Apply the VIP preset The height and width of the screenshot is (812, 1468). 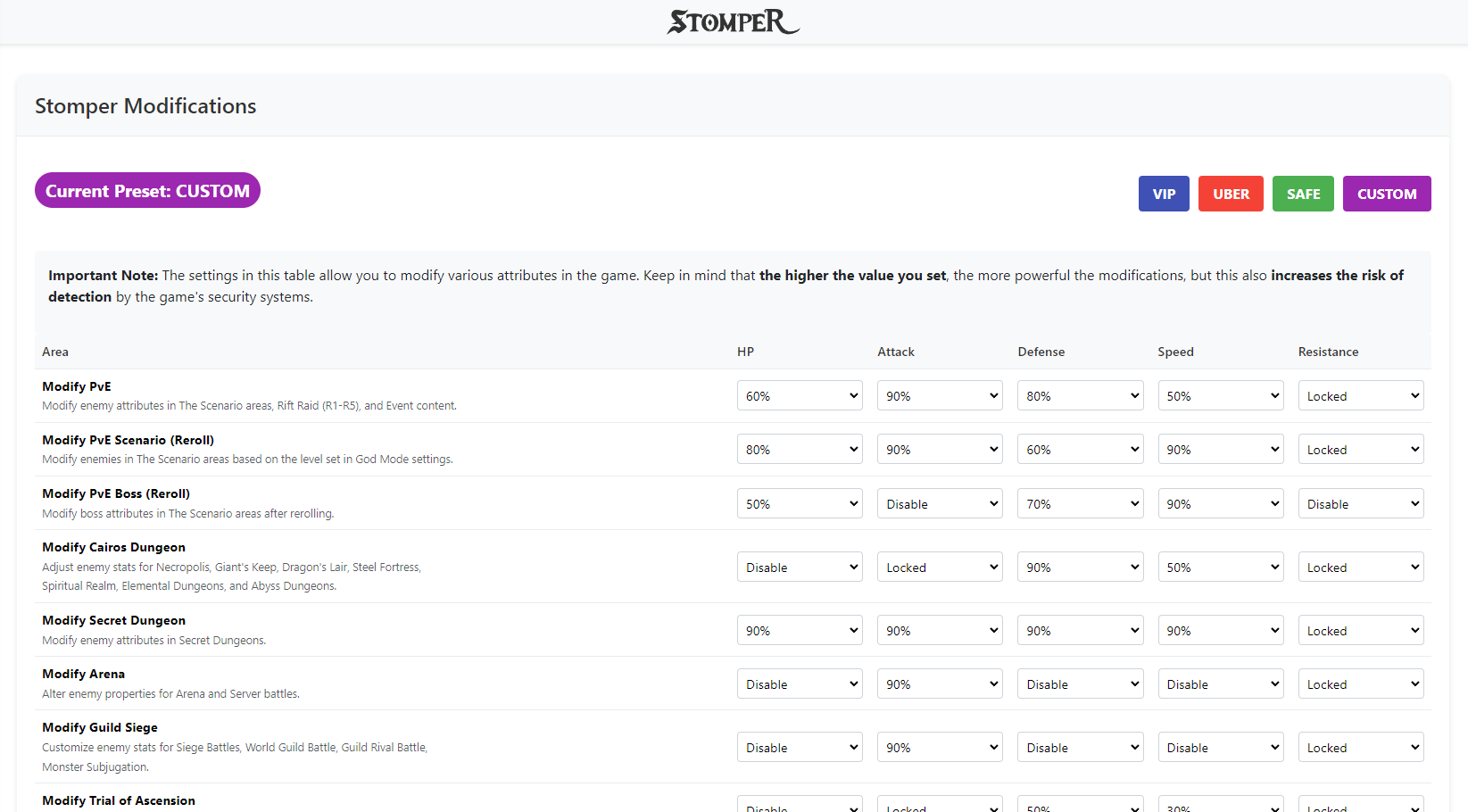(1164, 194)
